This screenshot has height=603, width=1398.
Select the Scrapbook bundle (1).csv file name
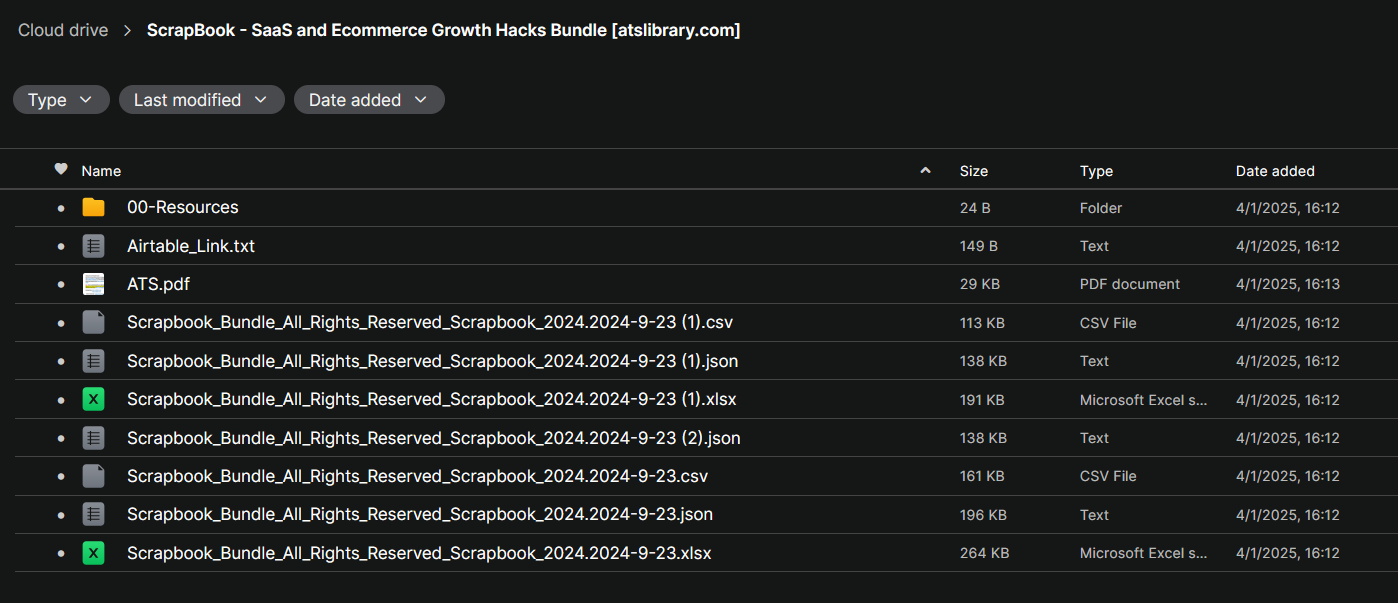pyautogui.click(x=430, y=323)
